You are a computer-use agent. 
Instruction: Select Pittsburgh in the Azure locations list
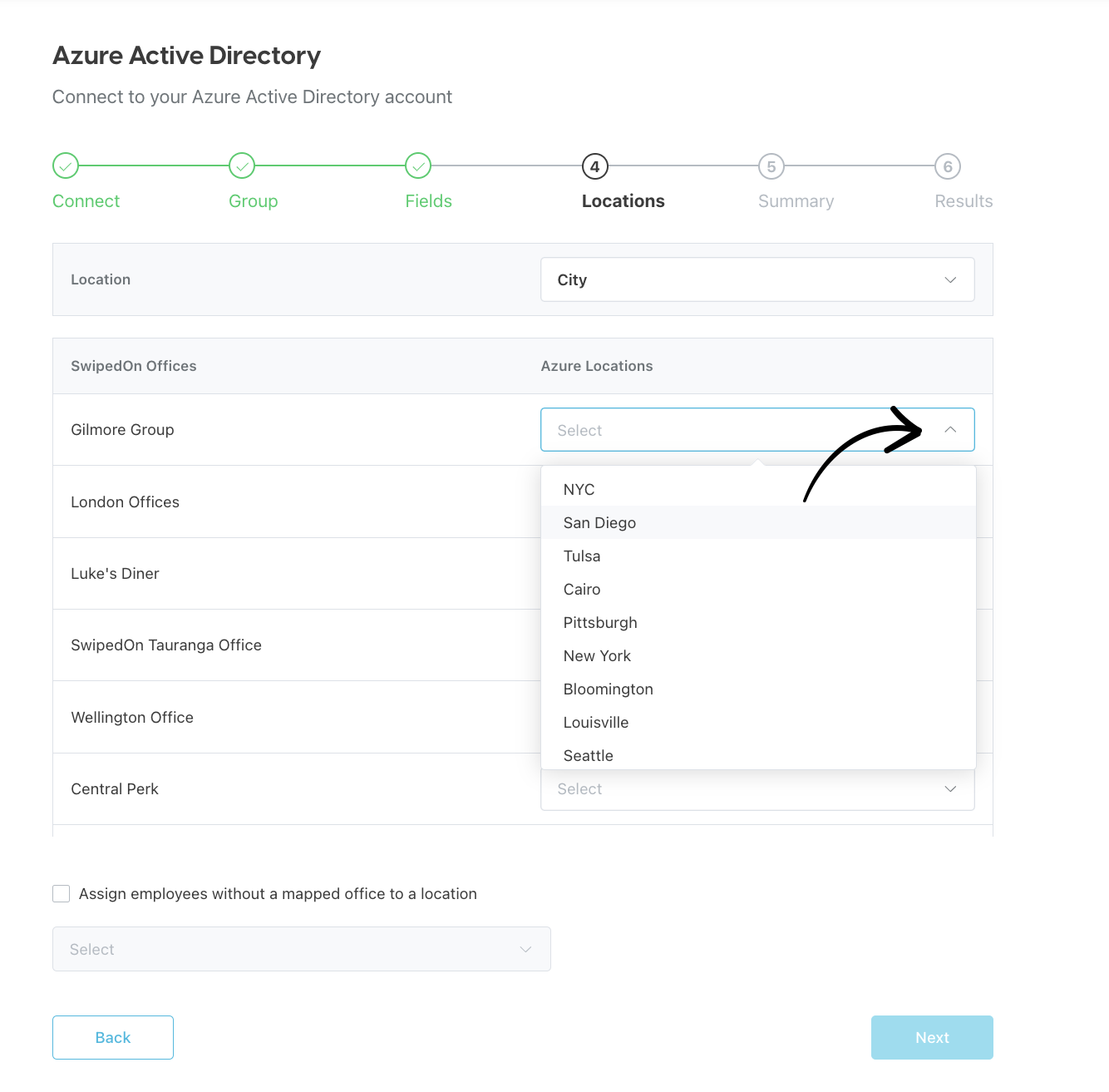tap(600, 622)
